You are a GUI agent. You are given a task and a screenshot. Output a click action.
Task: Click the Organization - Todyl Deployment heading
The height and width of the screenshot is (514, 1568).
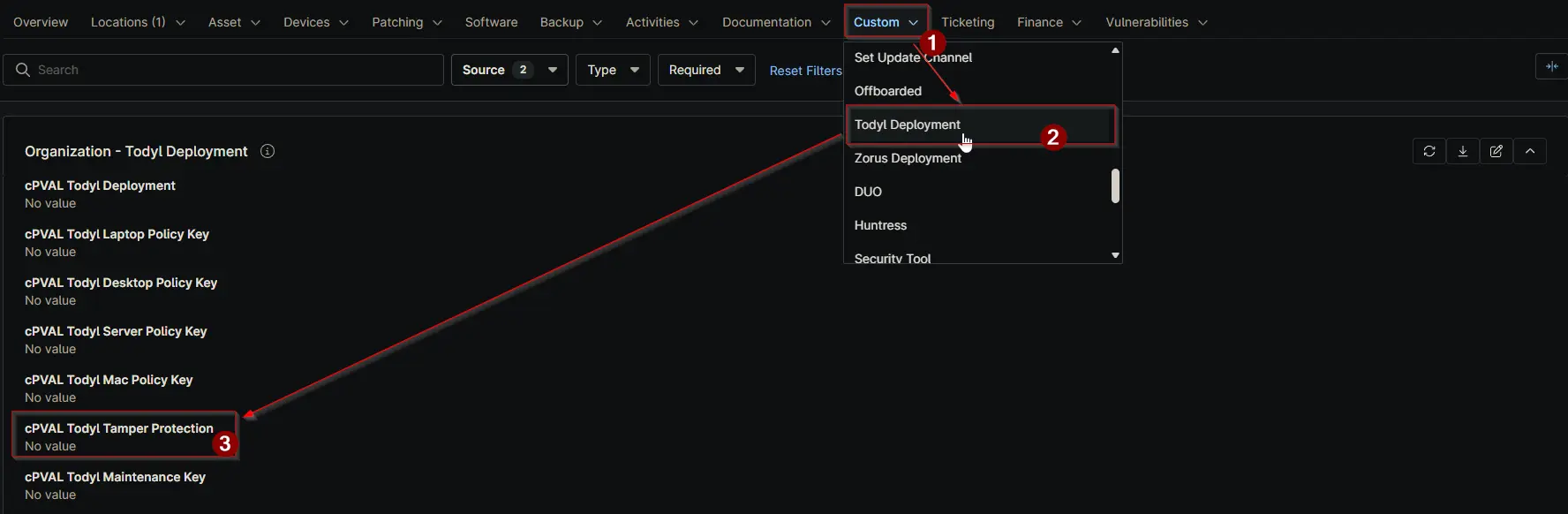coord(136,151)
